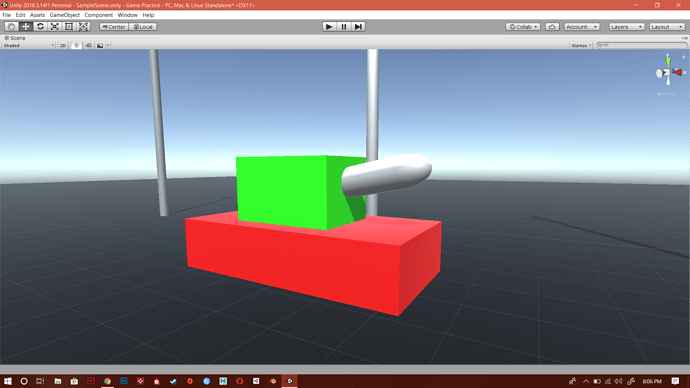This screenshot has width=690, height=388.
Task: Open Blender from taskbar
Action: tap(273, 381)
